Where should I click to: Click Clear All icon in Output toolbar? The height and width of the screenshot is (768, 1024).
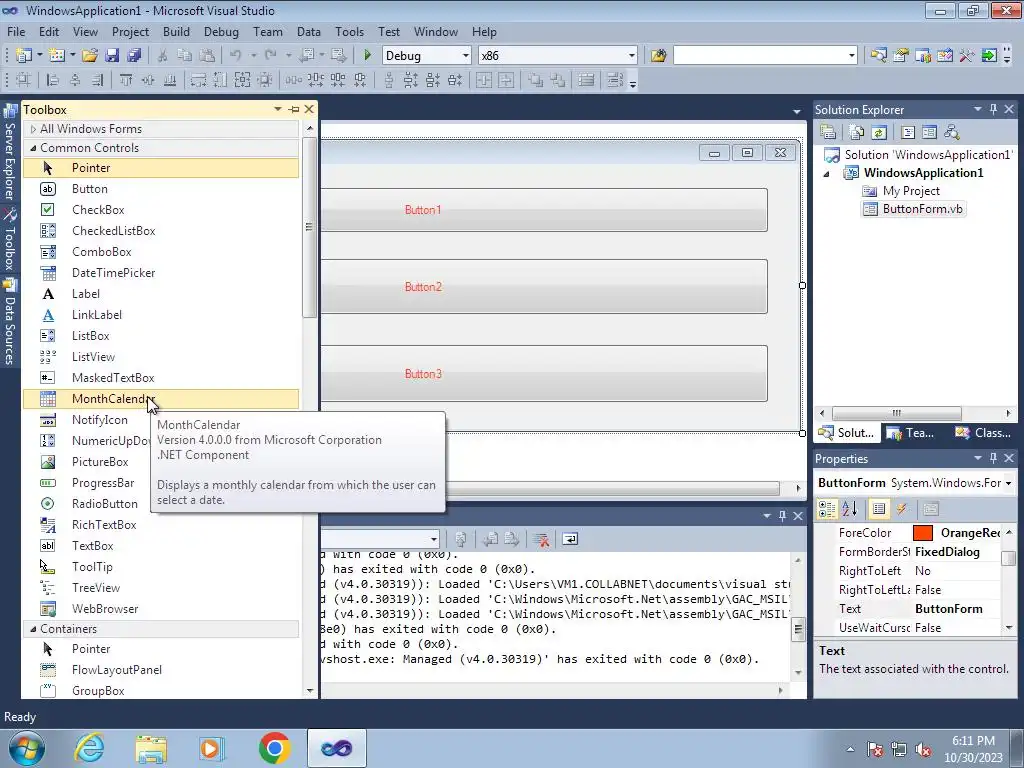pos(540,539)
